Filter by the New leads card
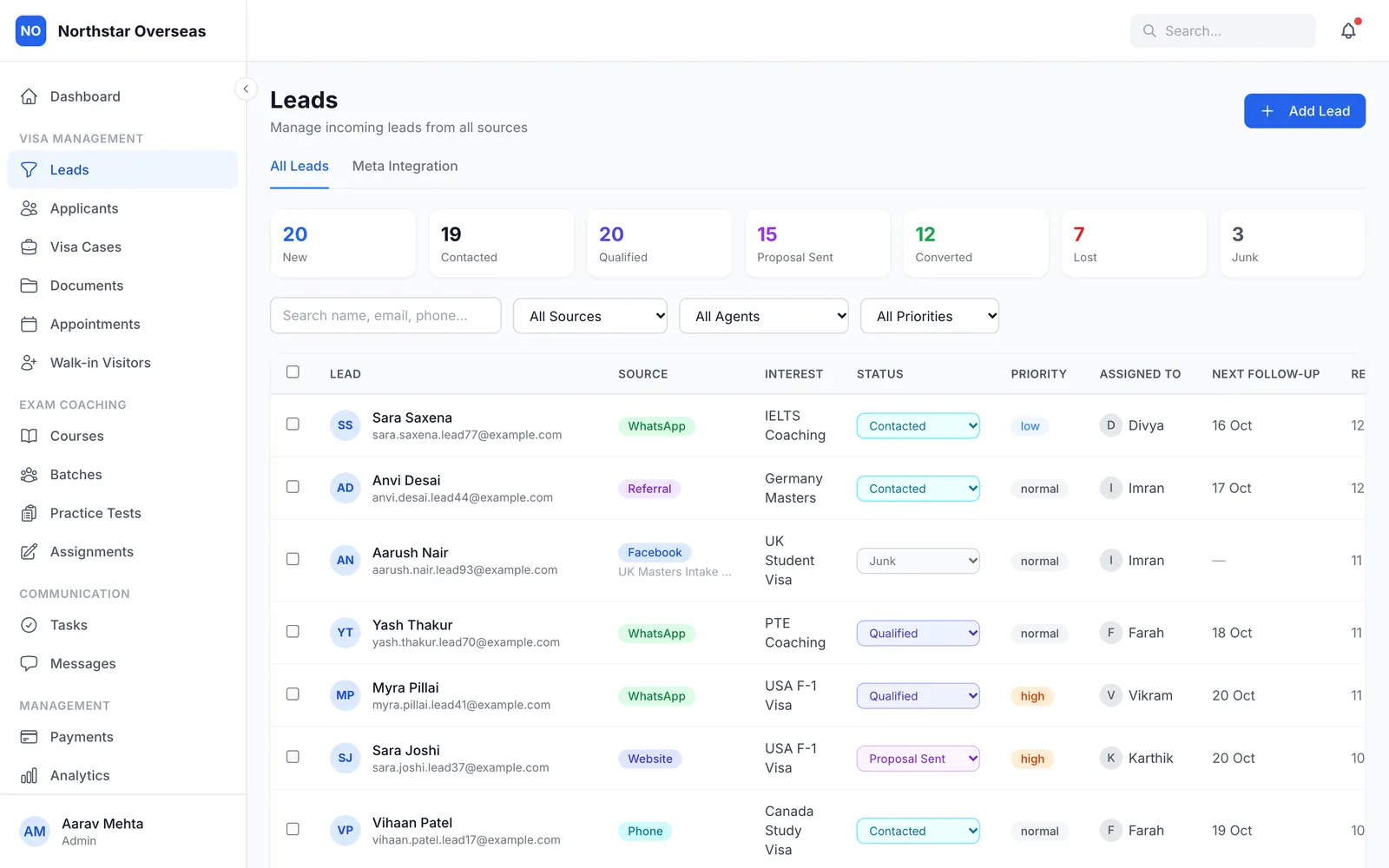 pyautogui.click(x=343, y=244)
